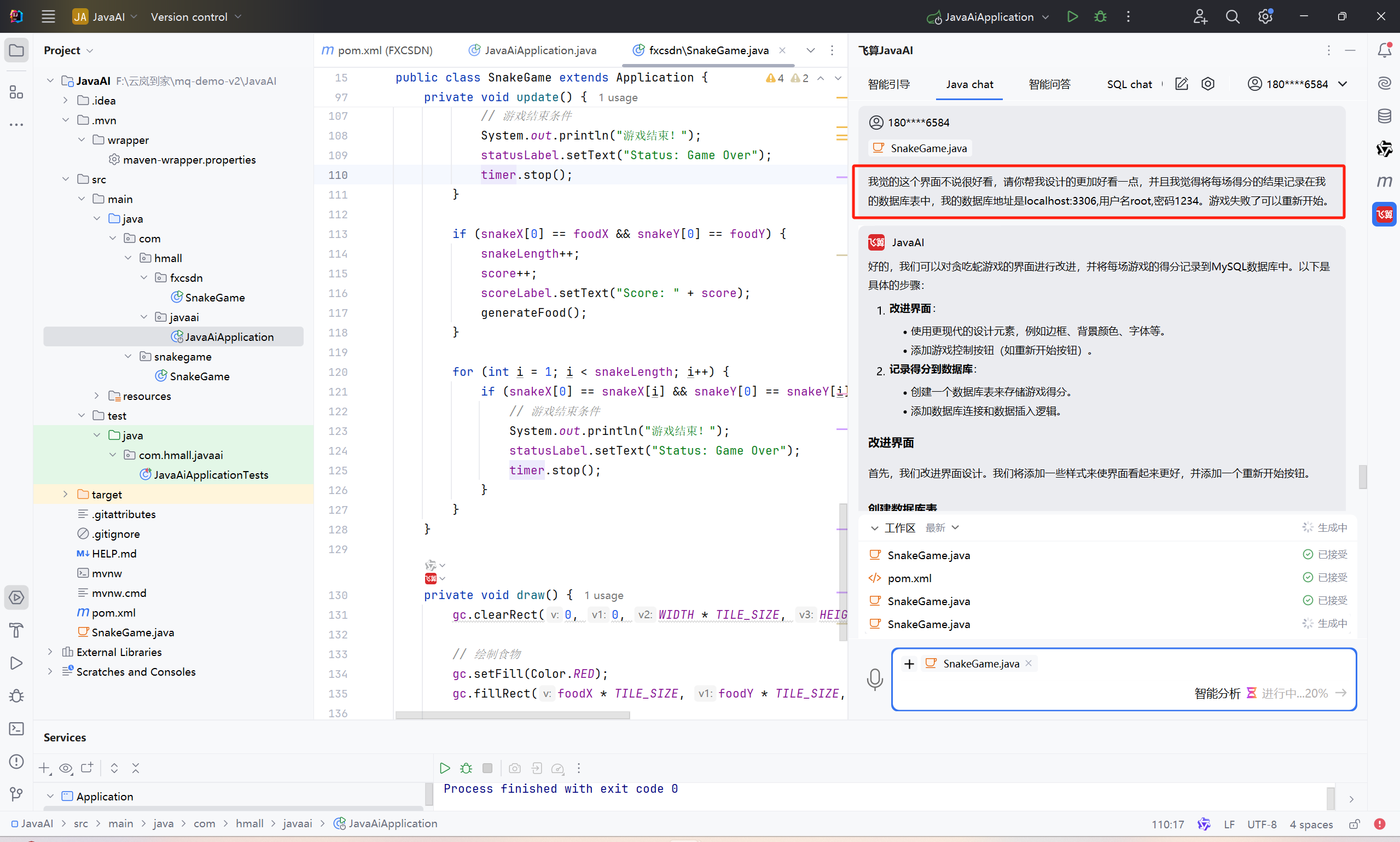The image size is (1400, 842).
Task: Toggle read-only lock icon in the status bar
Action: [x=1354, y=824]
